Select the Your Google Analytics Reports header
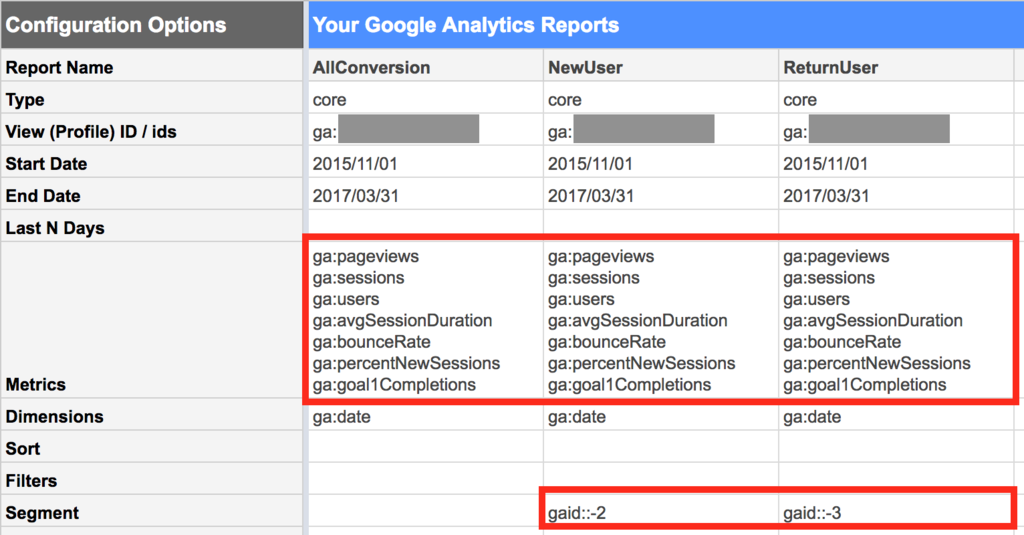Viewport: 1024px width, 535px height. [660, 25]
